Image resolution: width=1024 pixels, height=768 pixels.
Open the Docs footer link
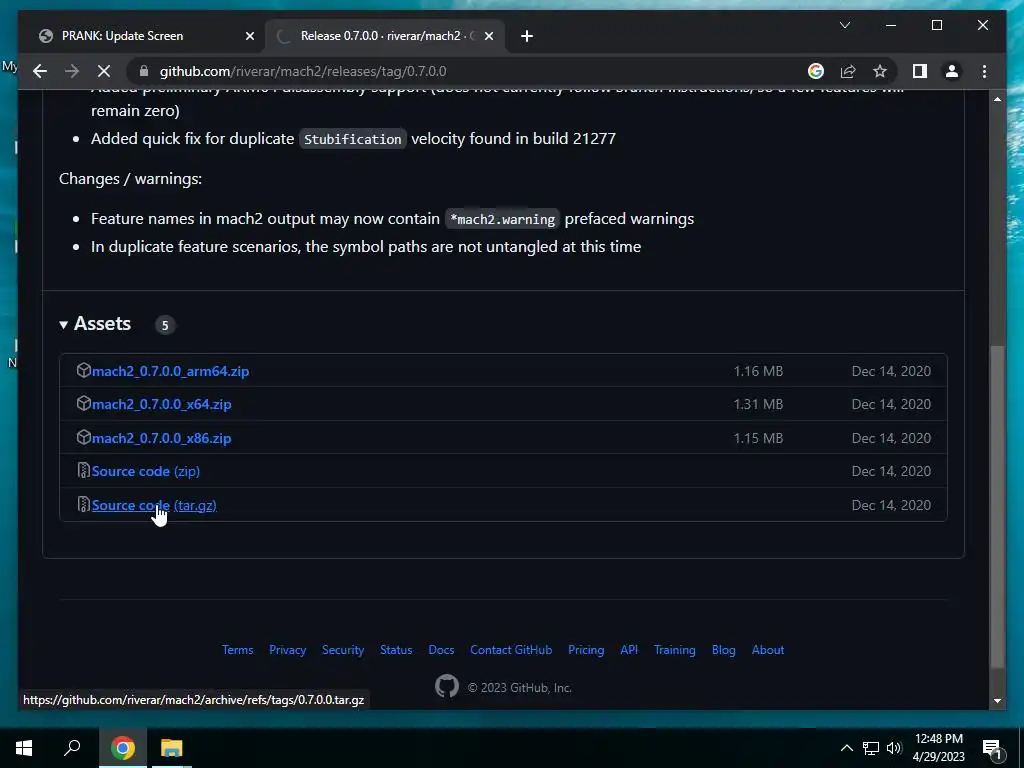[441, 650]
